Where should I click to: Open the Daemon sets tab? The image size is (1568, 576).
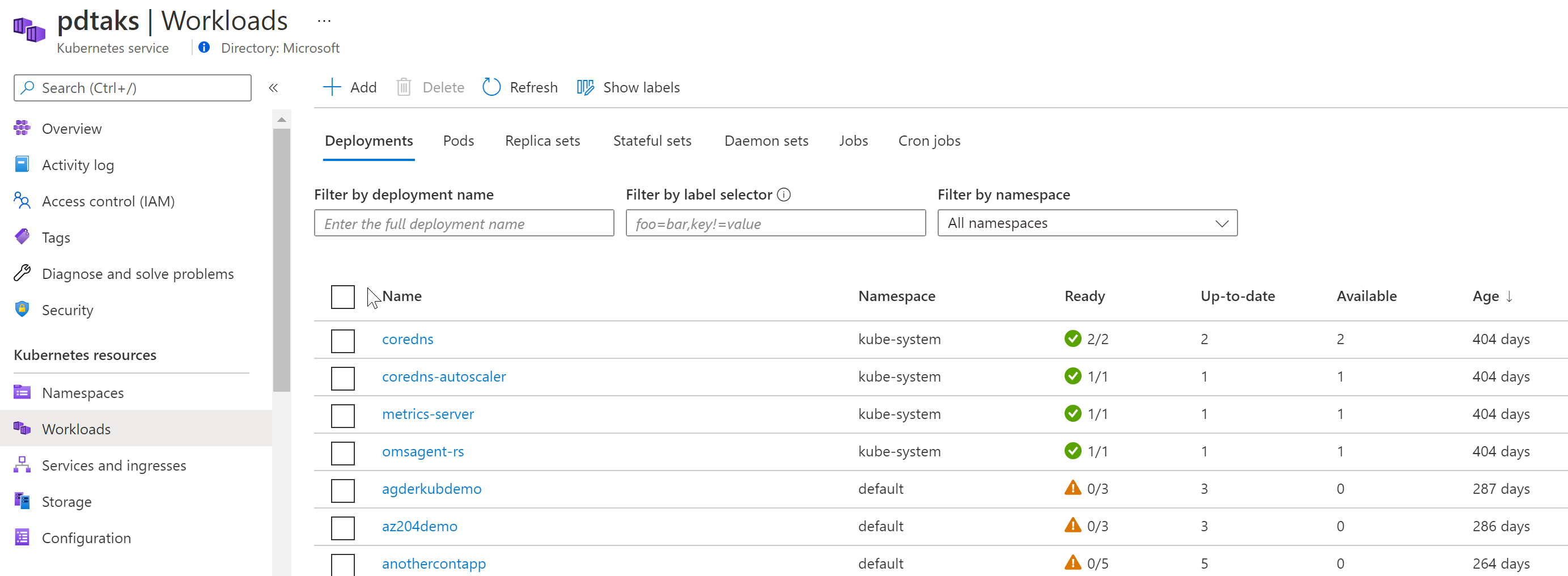pyautogui.click(x=766, y=141)
